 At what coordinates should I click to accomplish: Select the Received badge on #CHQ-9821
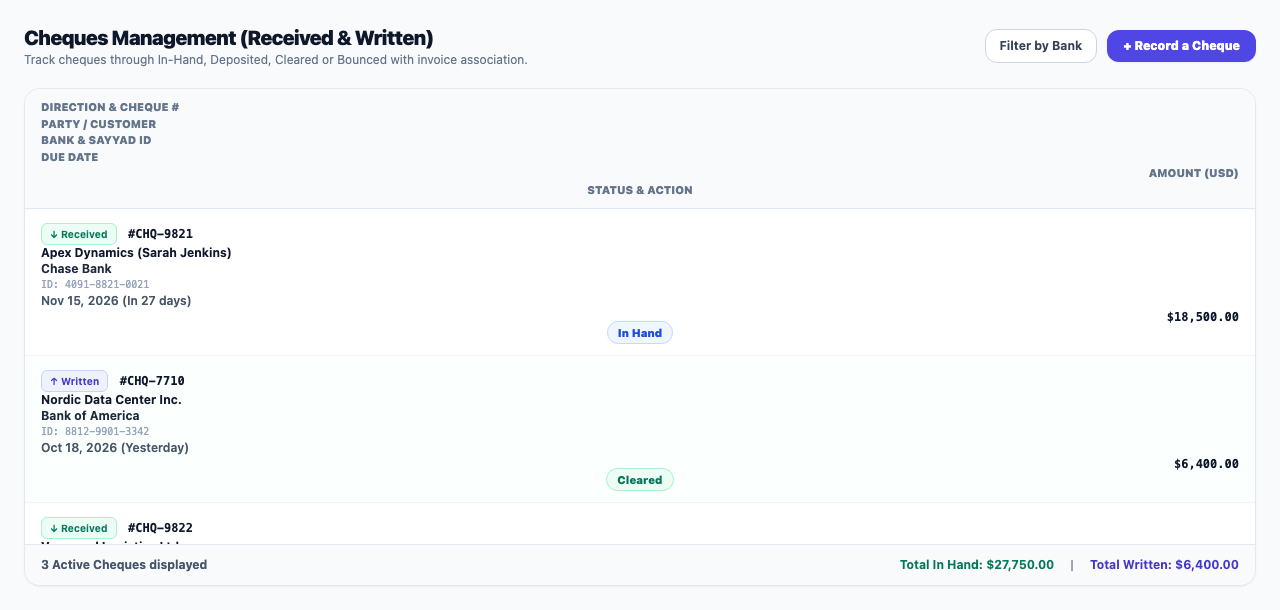(x=79, y=234)
